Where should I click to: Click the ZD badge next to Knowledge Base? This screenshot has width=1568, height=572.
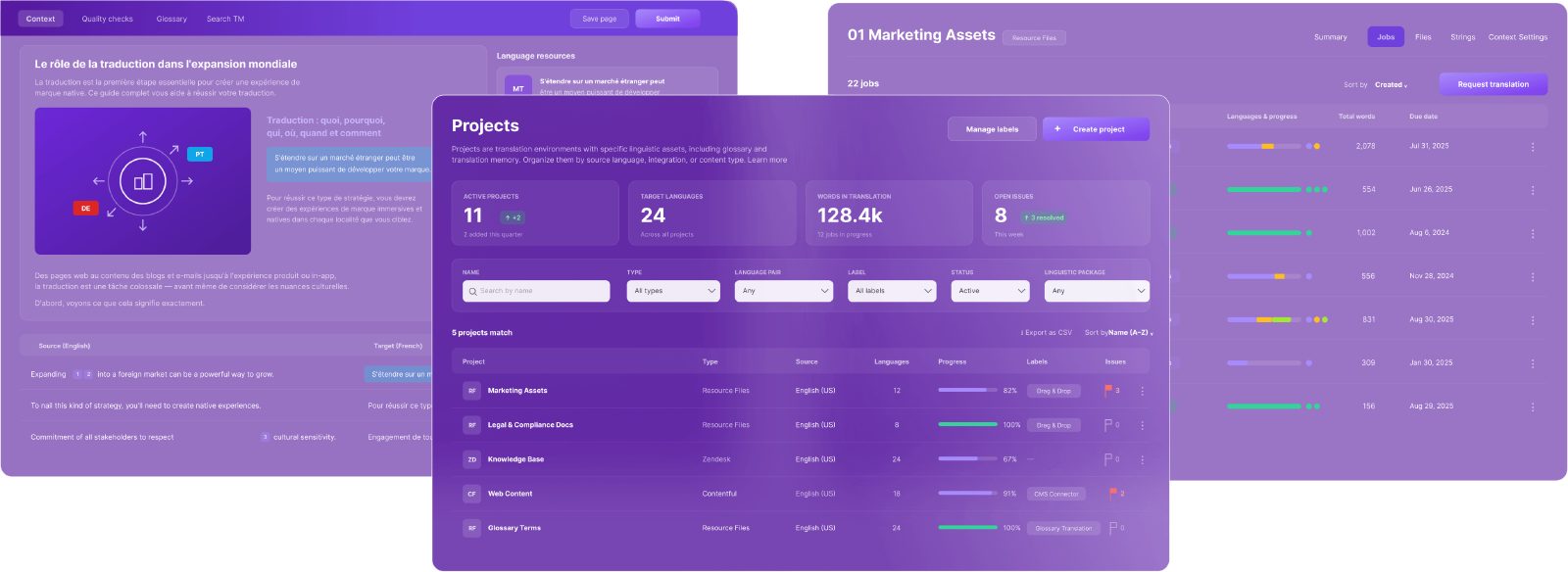(471, 459)
